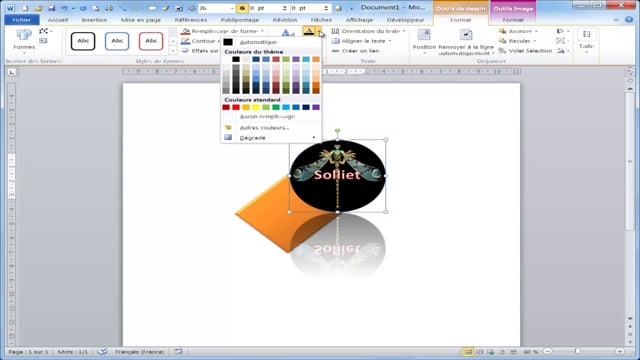Image resolution: width=640 pixels, height=360 pixels.
Task: Undo the last action
Action: tap(64, 8)
